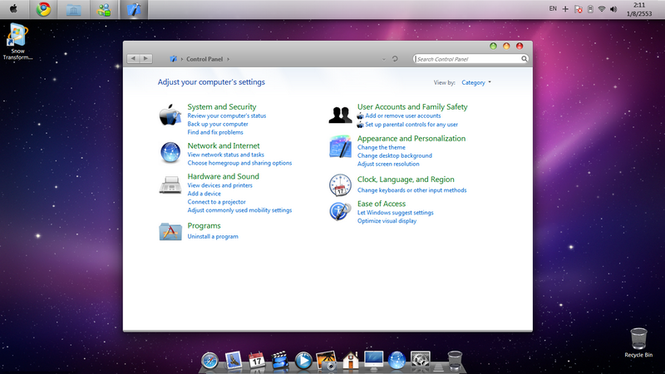Click the Control Panel breadcrumb root icon

pyautogui.click(x=173, y=59)
